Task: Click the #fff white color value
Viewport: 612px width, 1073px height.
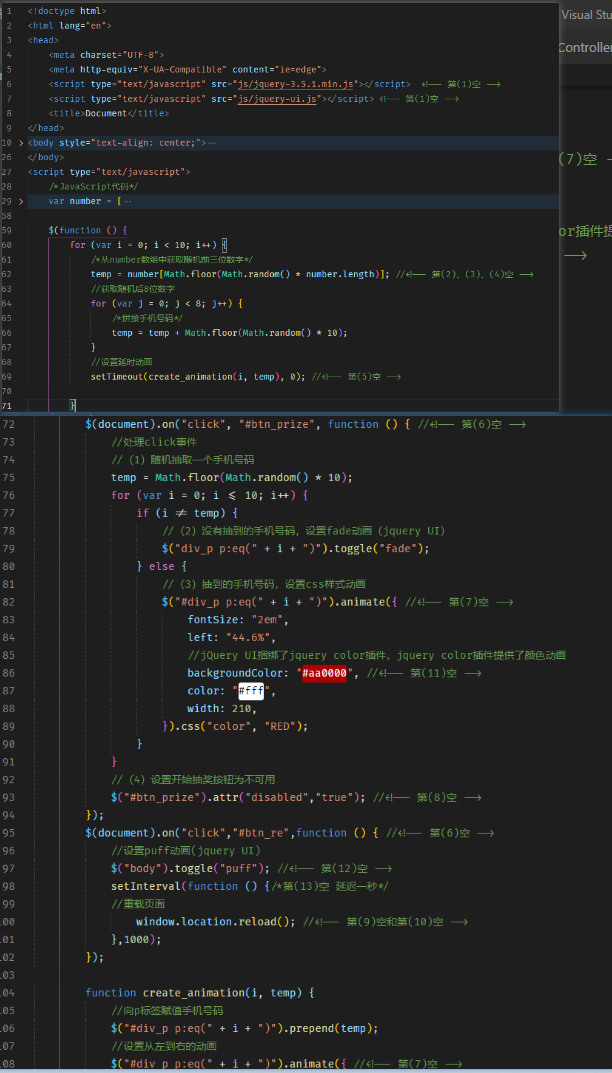Action: click(251, 691)
